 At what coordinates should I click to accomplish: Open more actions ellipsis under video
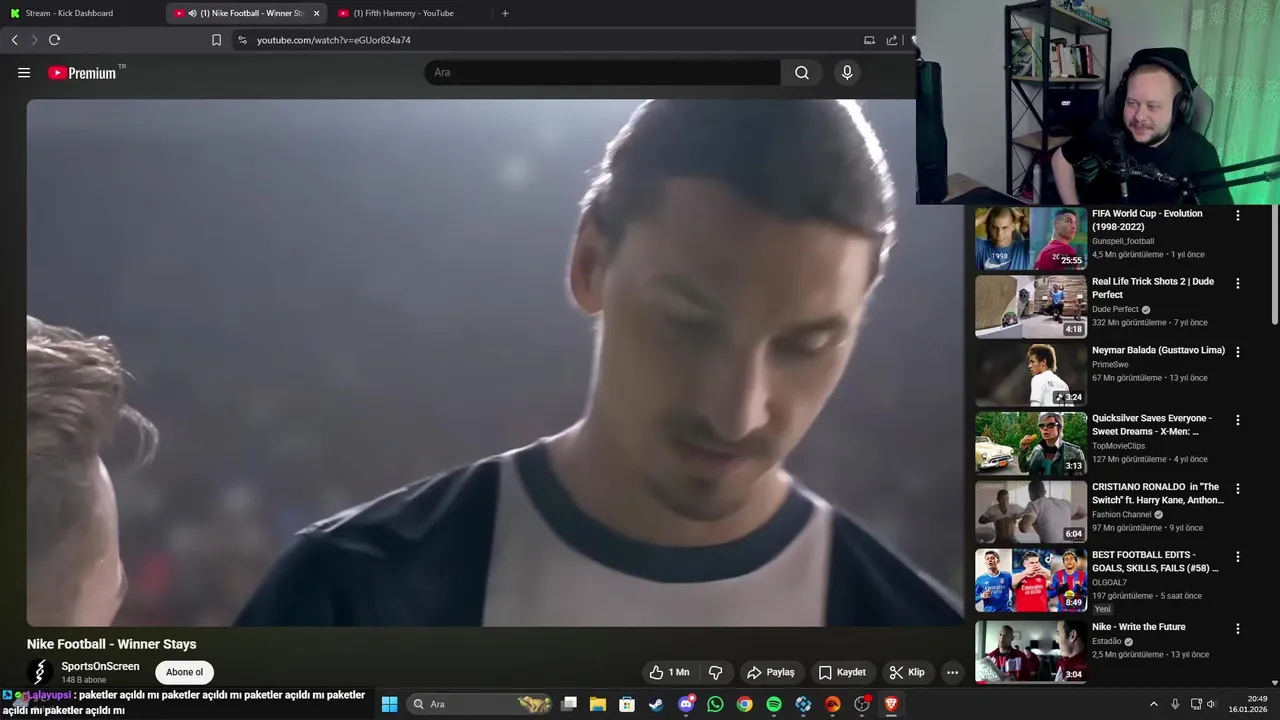click(x=952, y=672)
